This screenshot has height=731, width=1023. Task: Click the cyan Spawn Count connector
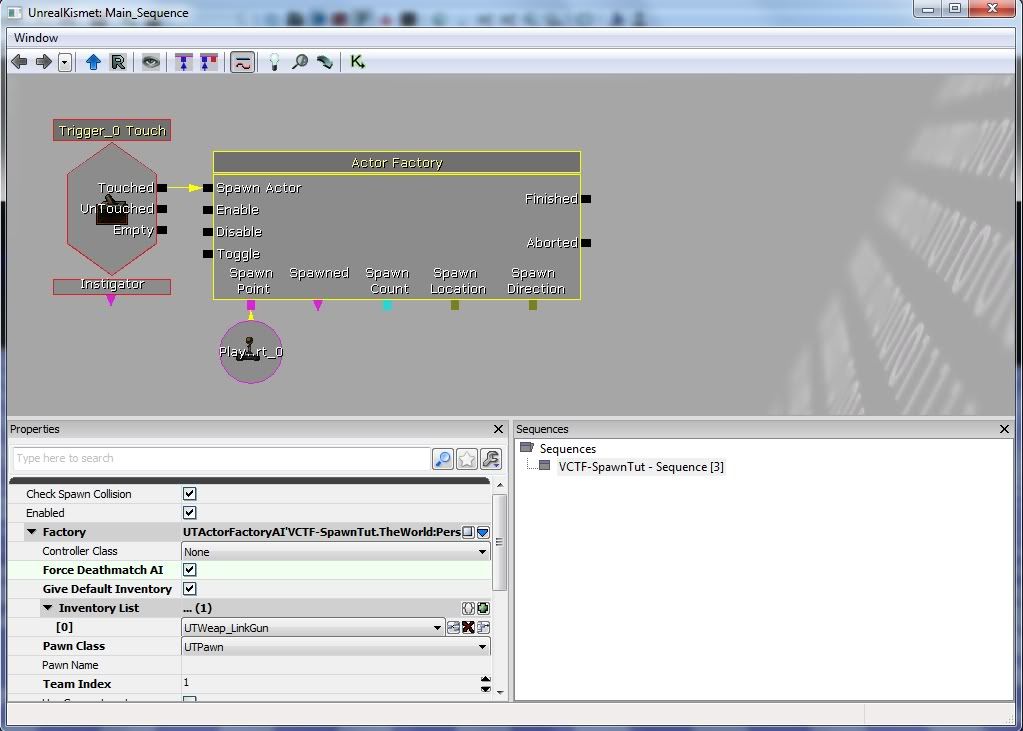click(387, 305)
